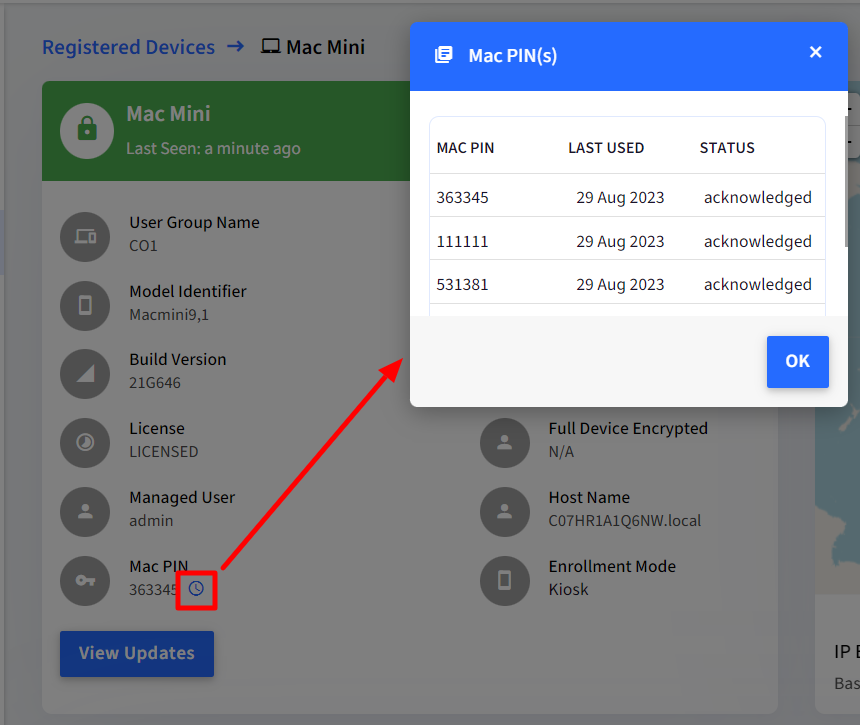Click the Mac PIN(s) dialog header icon
Screen dimensions: 860x725
444,55
